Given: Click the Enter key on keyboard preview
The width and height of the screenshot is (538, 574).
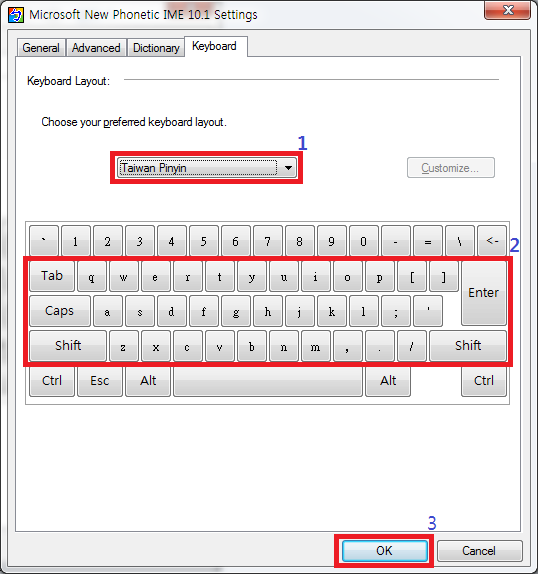Looking at the screenshot, I should click(x=484, y=293).
